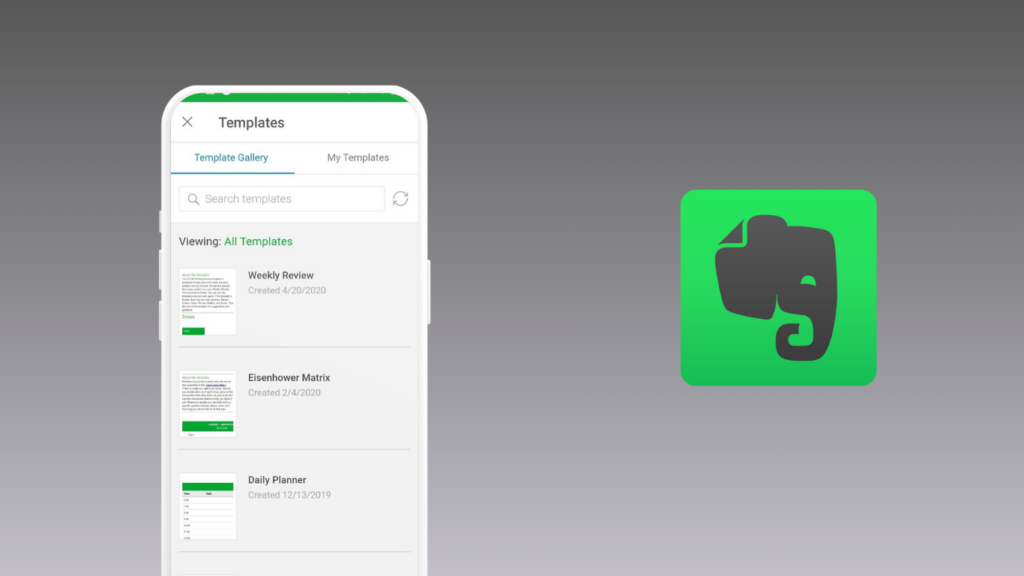This screenshot has height=576, width=1024.
Task: Focus the Search templates field
Action: point(281,199)
